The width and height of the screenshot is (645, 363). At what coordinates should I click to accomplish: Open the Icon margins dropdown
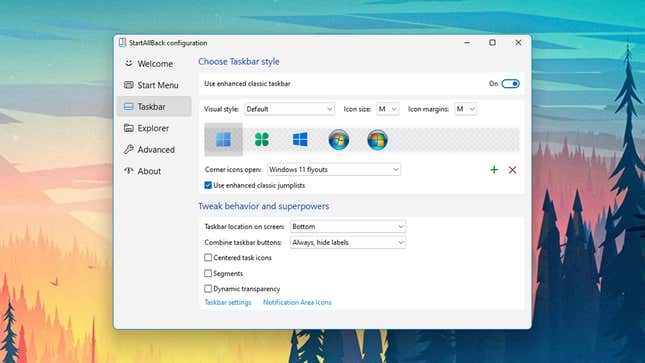tap(466, 109)
